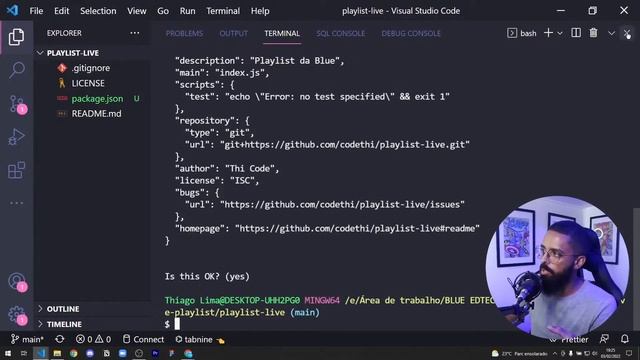Viewport: 640px width, 360px height.
Task: Close the terminal panel
Action: (627, 33)
